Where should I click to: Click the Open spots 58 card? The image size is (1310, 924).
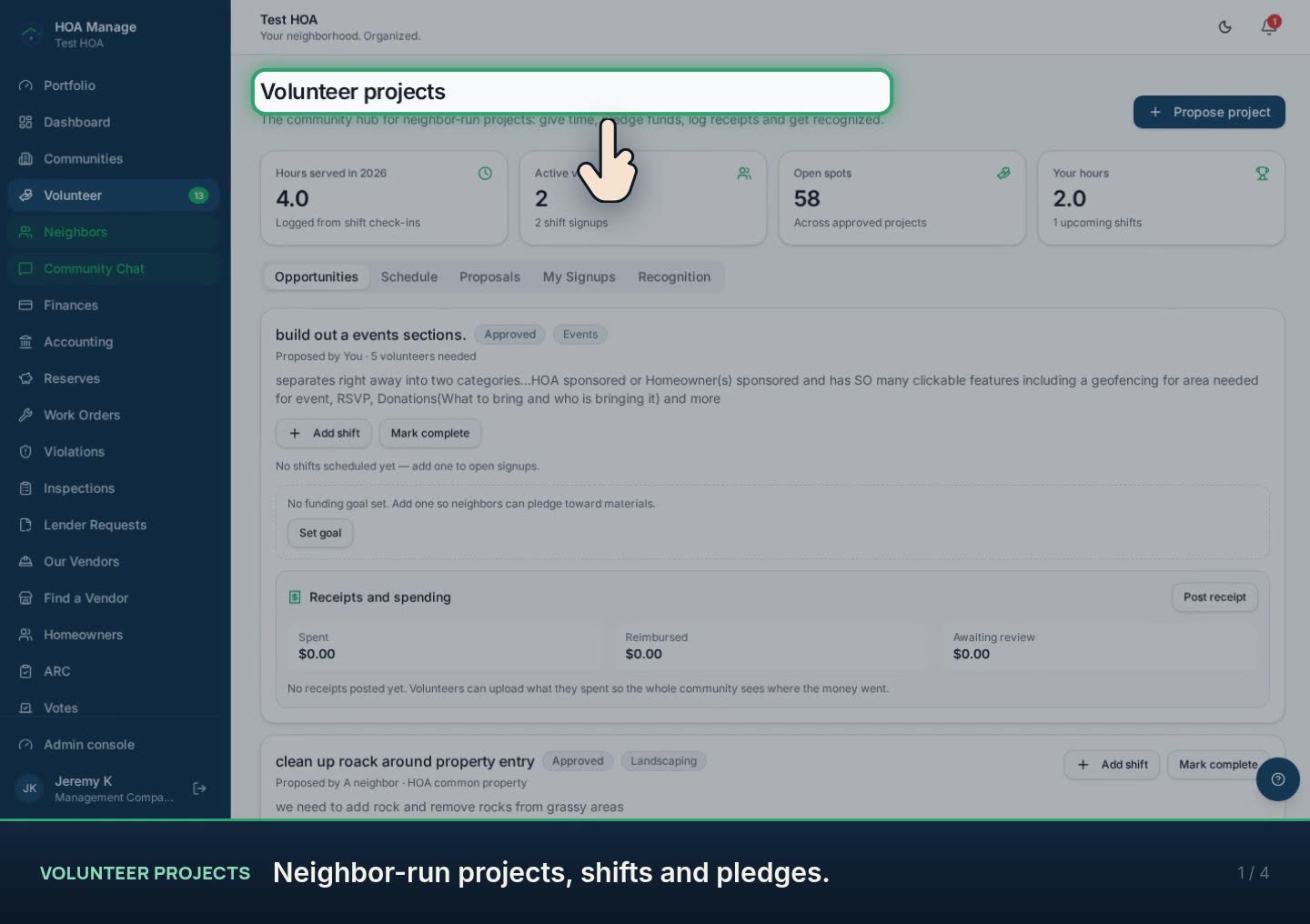point(902,198)
